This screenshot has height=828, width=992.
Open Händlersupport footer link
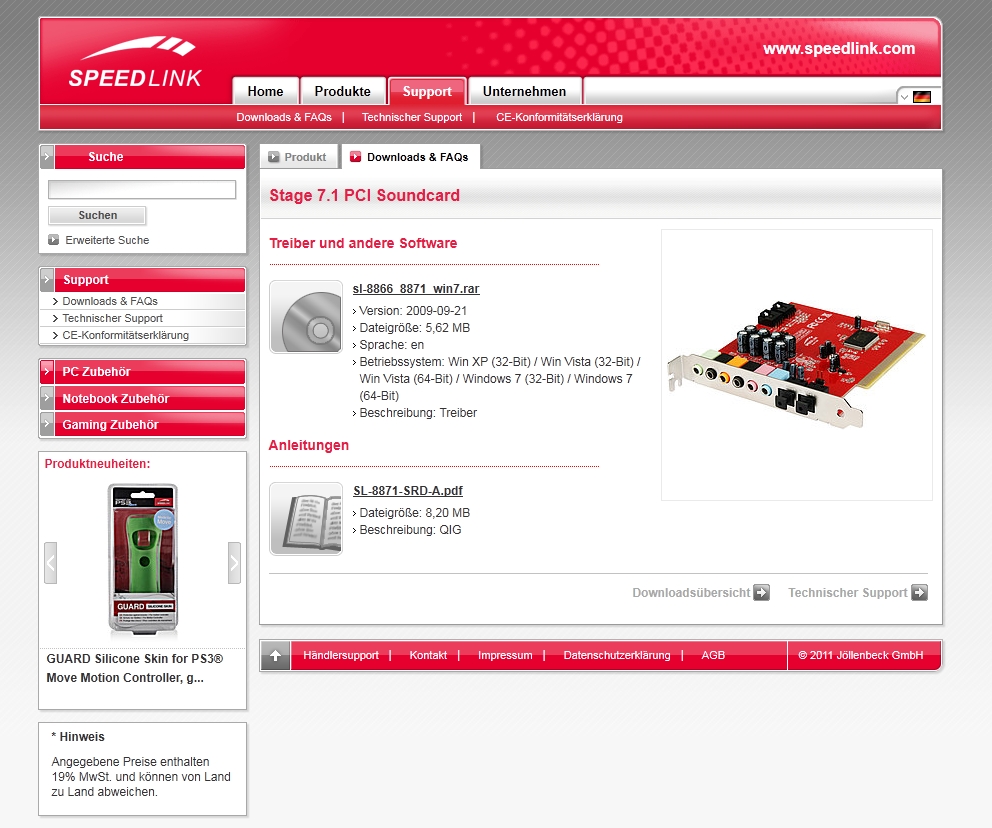(x=341, y=655)
